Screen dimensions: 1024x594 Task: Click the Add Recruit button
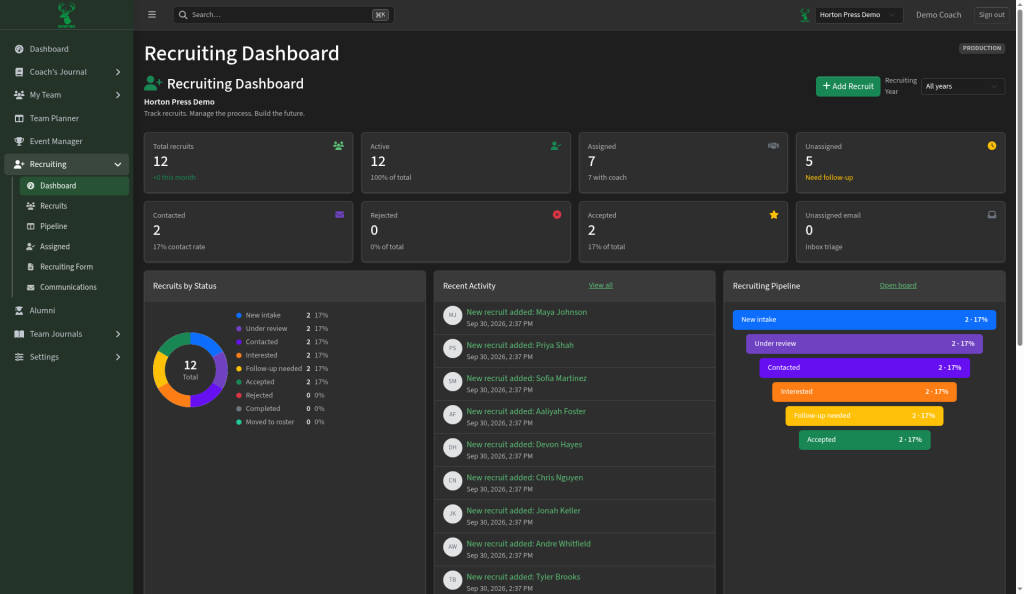848,86
